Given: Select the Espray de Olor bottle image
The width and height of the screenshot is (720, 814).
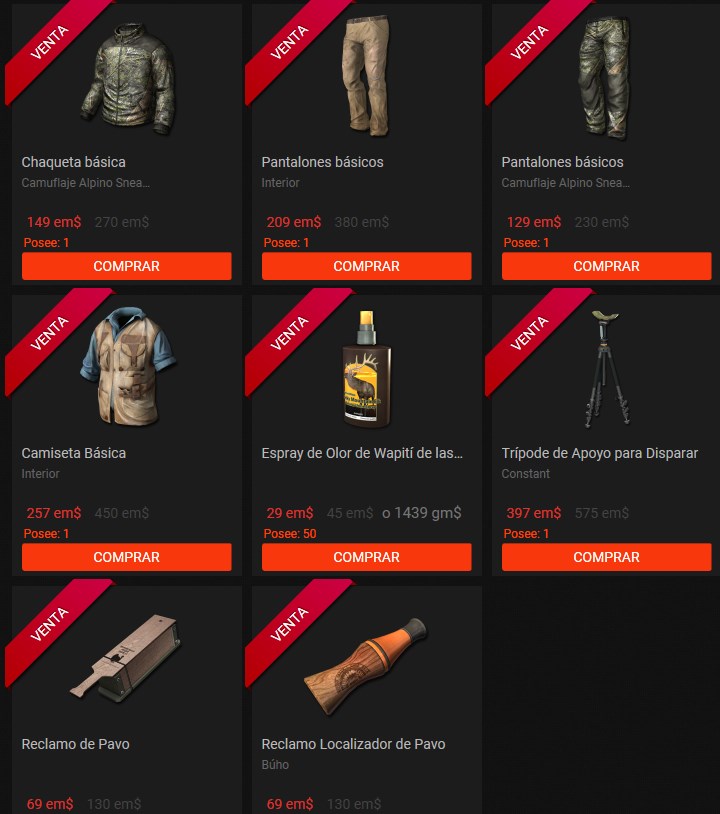Looking at the screenshot, I should (366, 369).
